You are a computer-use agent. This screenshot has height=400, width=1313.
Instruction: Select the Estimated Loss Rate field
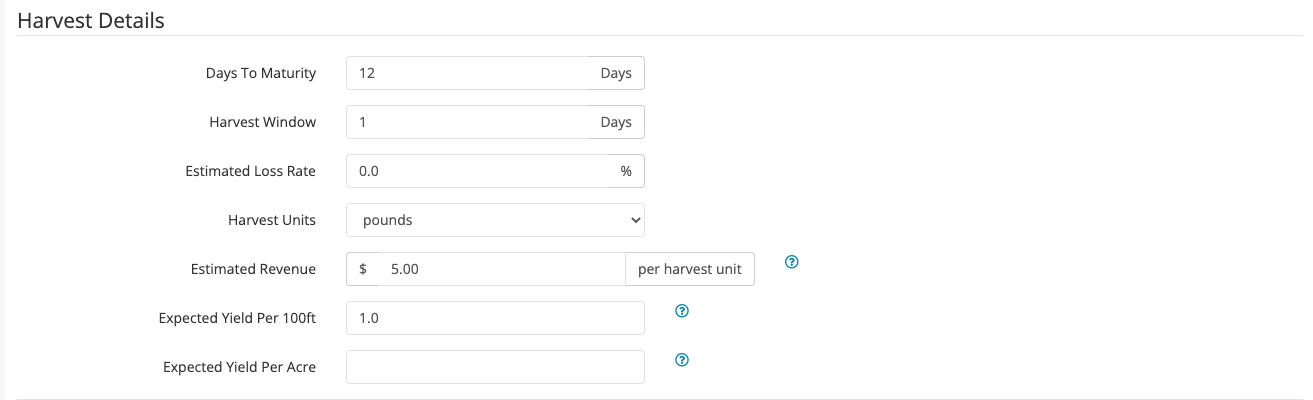click(x=477, y=171)
